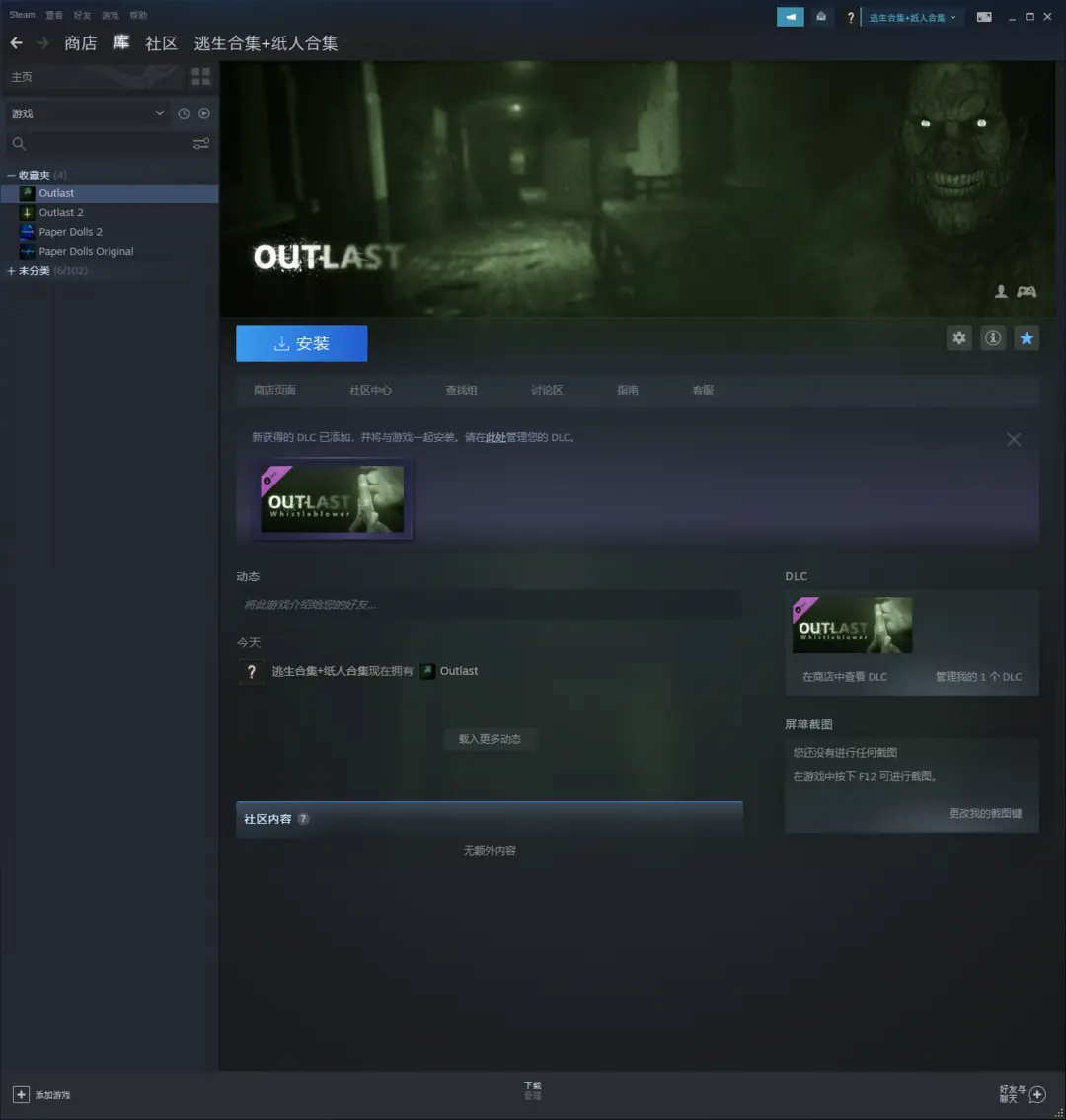
Task: Click the back navigation arrow
Action: pos(17,43)
